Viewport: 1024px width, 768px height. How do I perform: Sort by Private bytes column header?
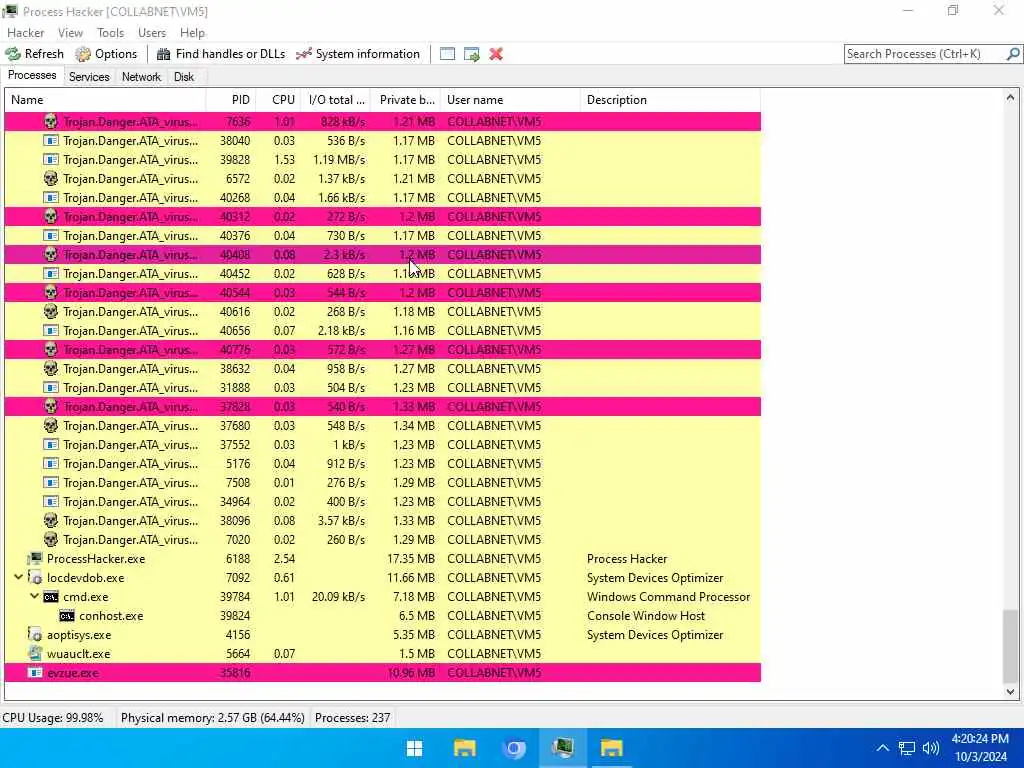click(x=406, y=100)
